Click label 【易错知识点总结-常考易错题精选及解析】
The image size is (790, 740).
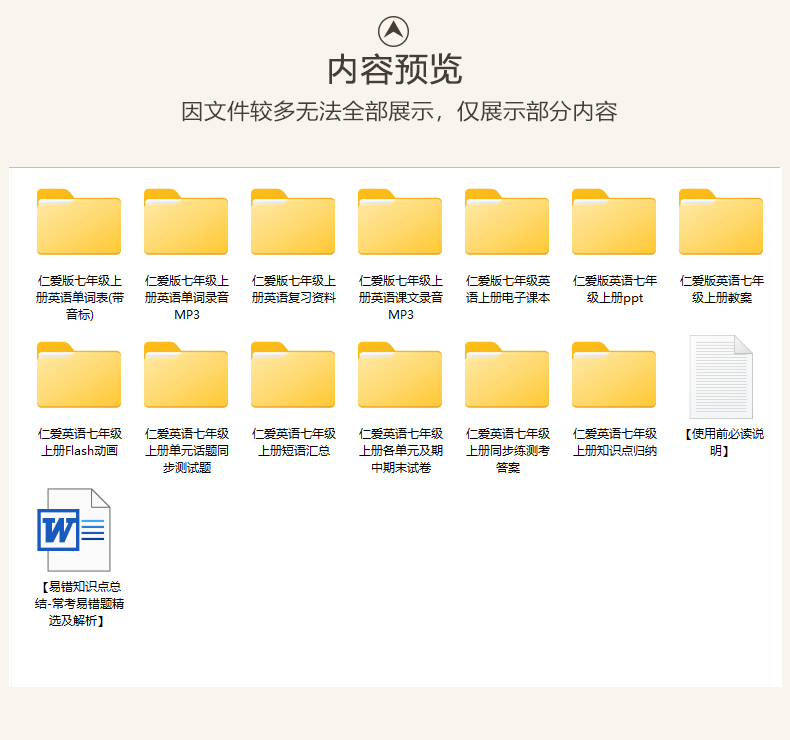80,604
